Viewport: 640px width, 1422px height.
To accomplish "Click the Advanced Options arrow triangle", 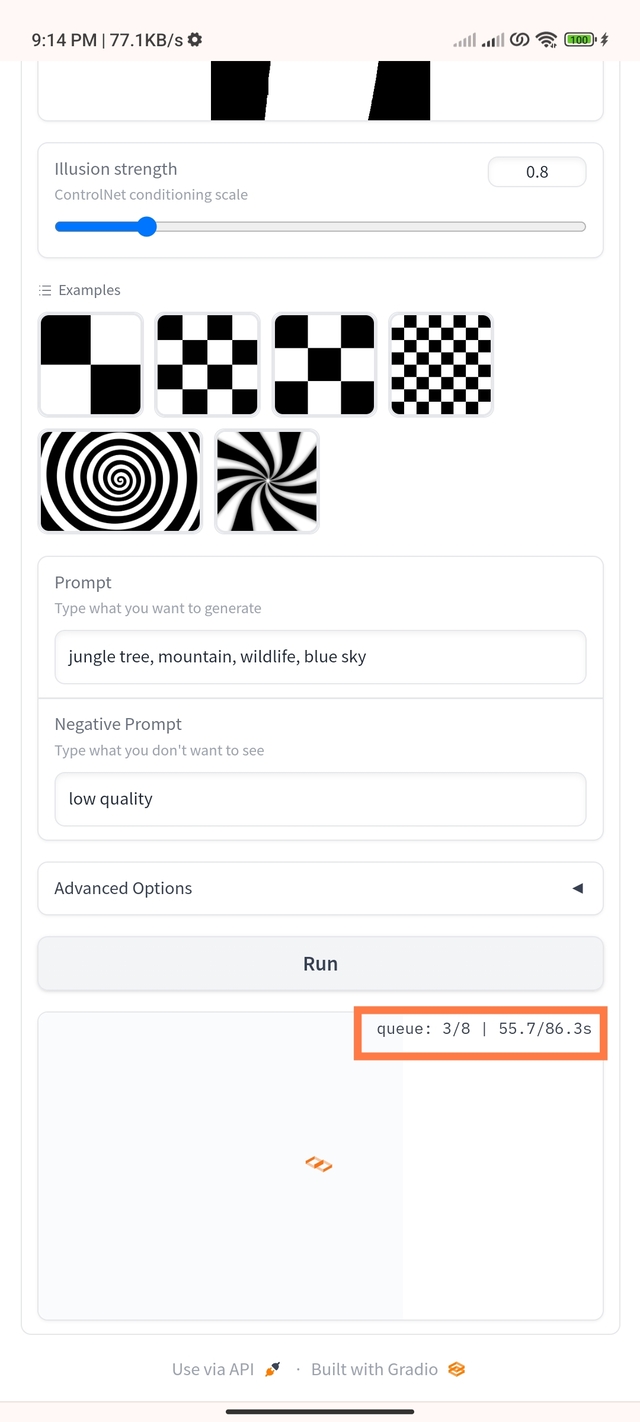I will [x=577, y=888].
